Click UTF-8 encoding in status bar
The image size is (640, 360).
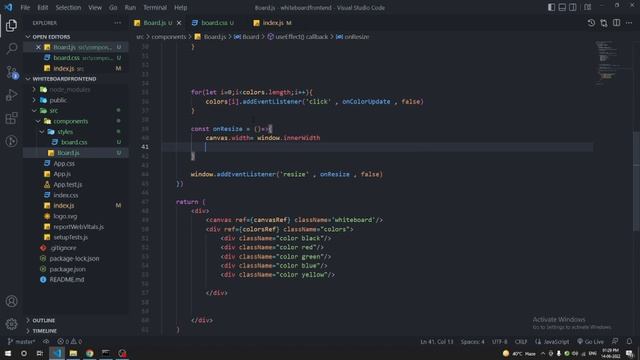pyautogui.click(x=500, y=341)
